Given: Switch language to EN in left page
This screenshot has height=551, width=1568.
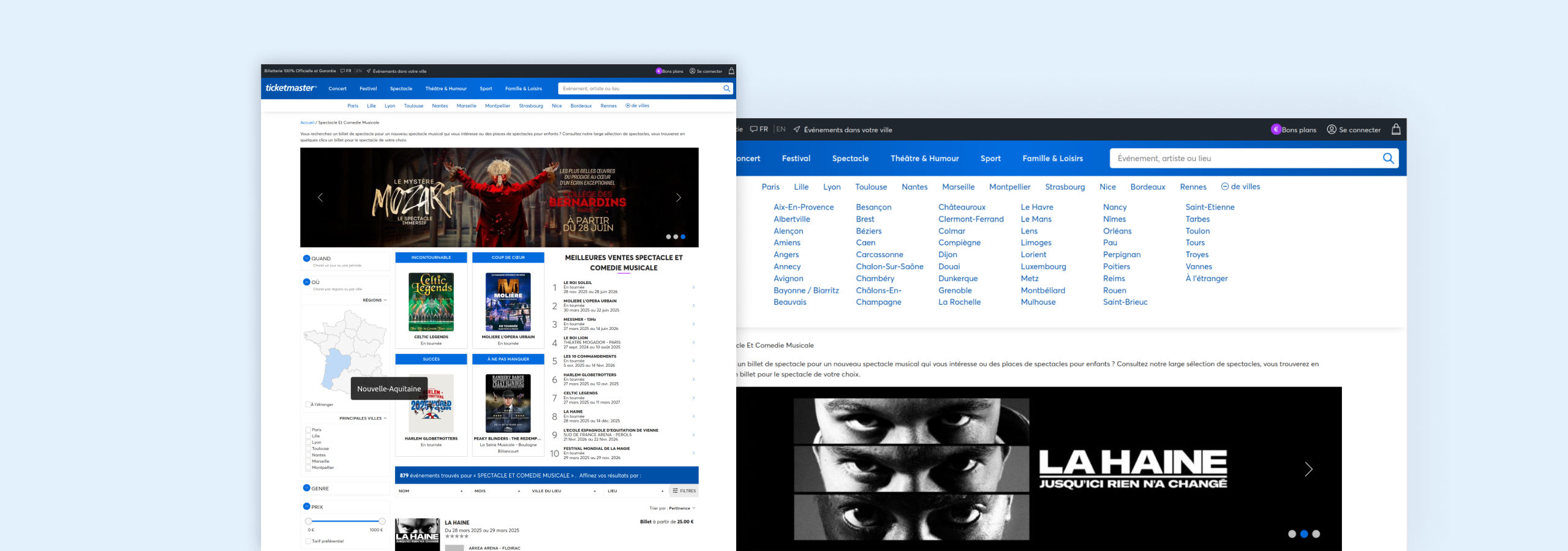Looking at the screenshot, I should coord(359,71).
